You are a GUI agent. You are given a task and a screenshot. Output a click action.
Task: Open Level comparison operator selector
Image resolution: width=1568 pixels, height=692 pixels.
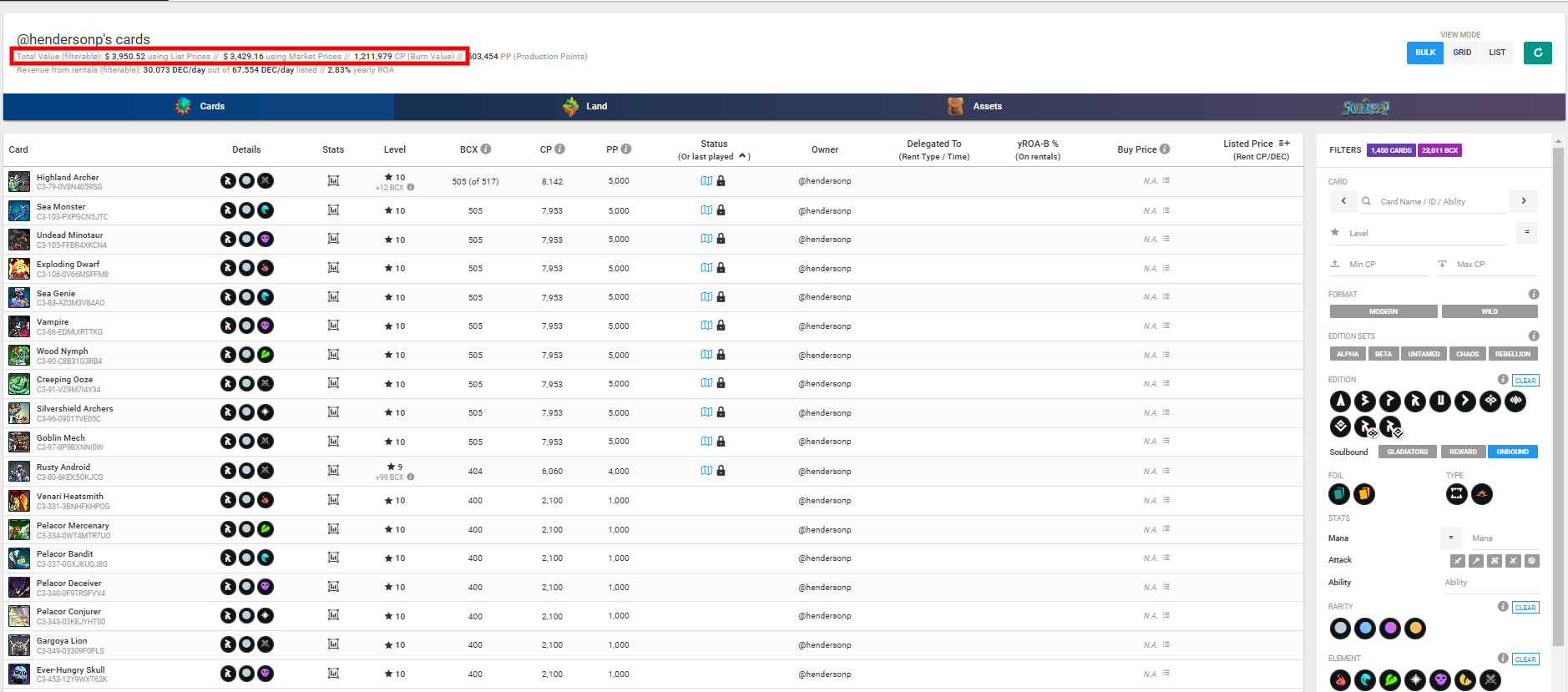point(1526,232)
